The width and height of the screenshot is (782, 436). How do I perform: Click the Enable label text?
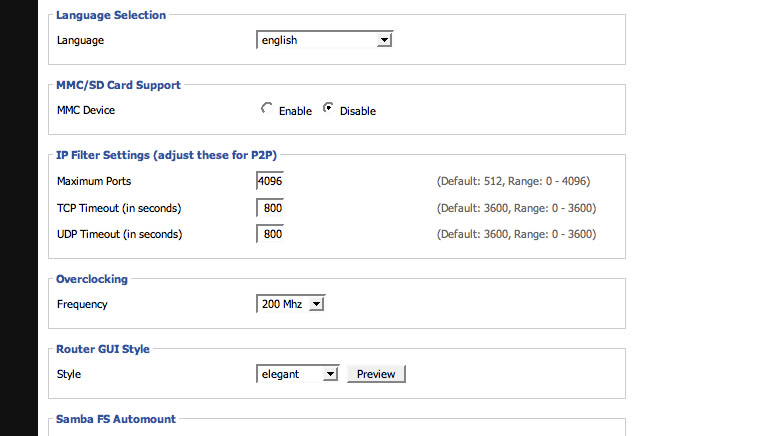click(x=295, y=111)
